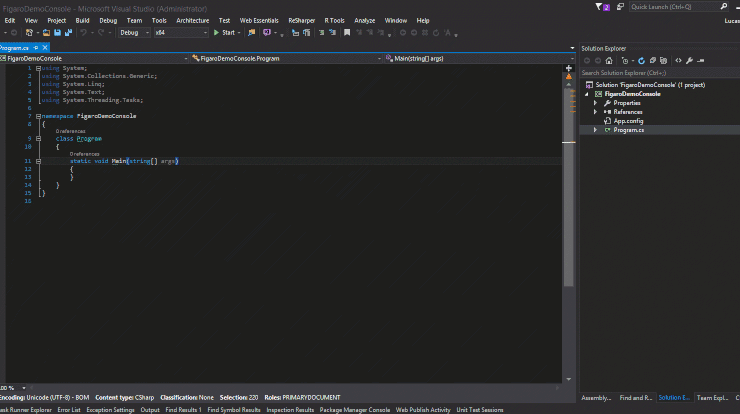Screen dimensions: 740x414
Task: Click the Pending Changes Filter clock icon
Action: tap(625, 60)
